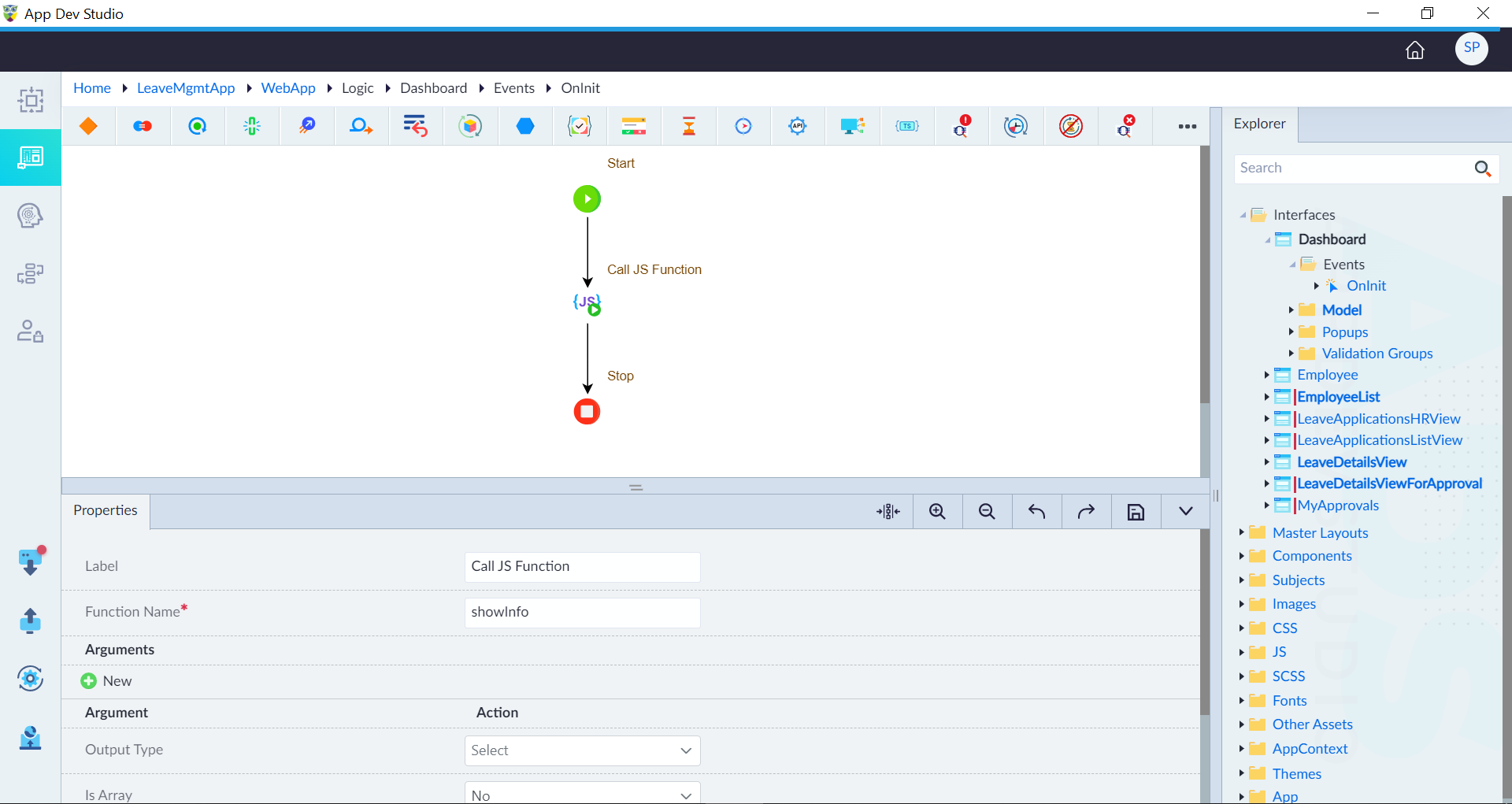This screenshot has width=1512, height=804.
Task: Switch to the Explorer tab
Action: 1259,124
